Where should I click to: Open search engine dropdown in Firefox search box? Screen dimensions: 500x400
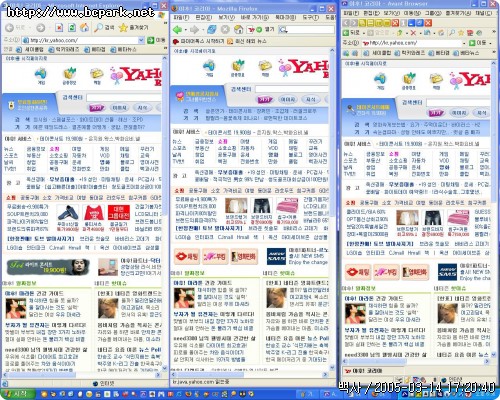283,30
